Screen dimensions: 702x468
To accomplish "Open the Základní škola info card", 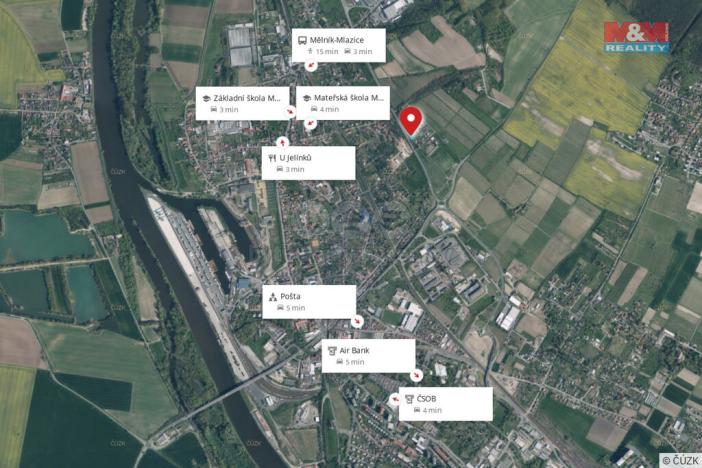I will (x=242, y=103).
